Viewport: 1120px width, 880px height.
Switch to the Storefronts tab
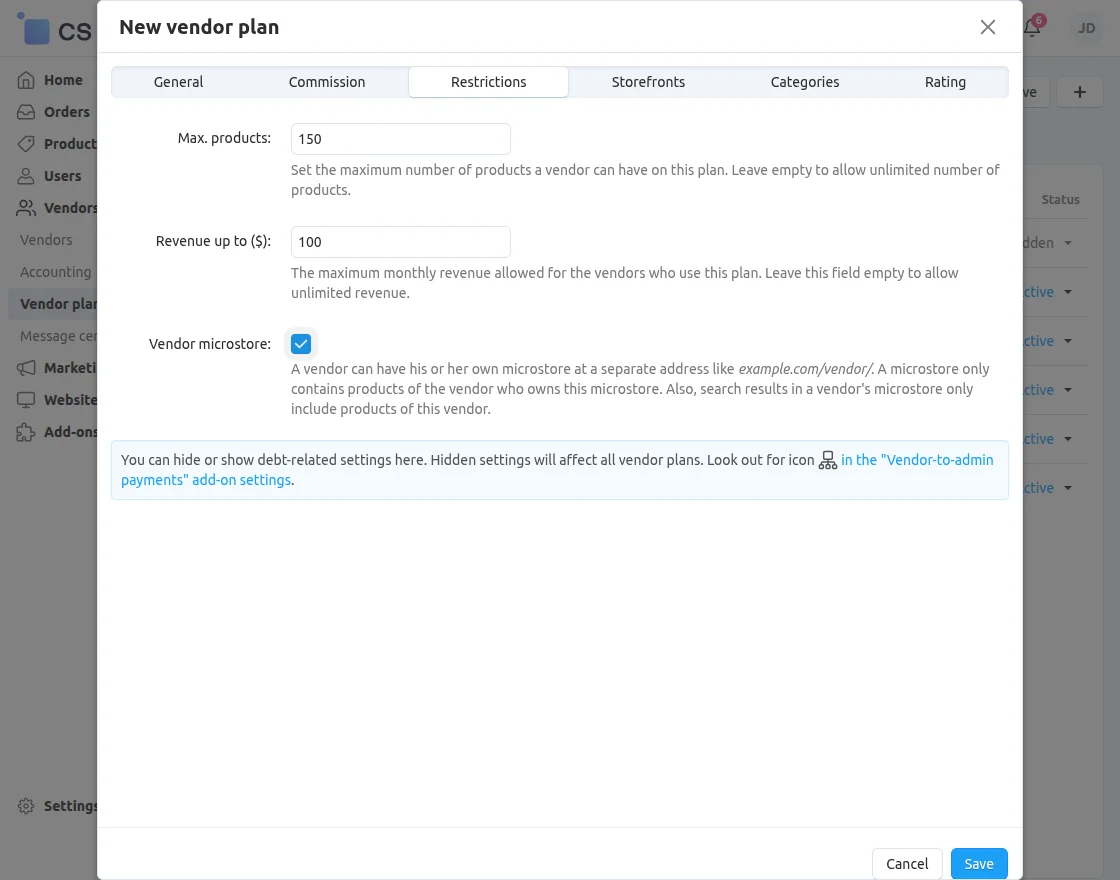pos(648,82)
